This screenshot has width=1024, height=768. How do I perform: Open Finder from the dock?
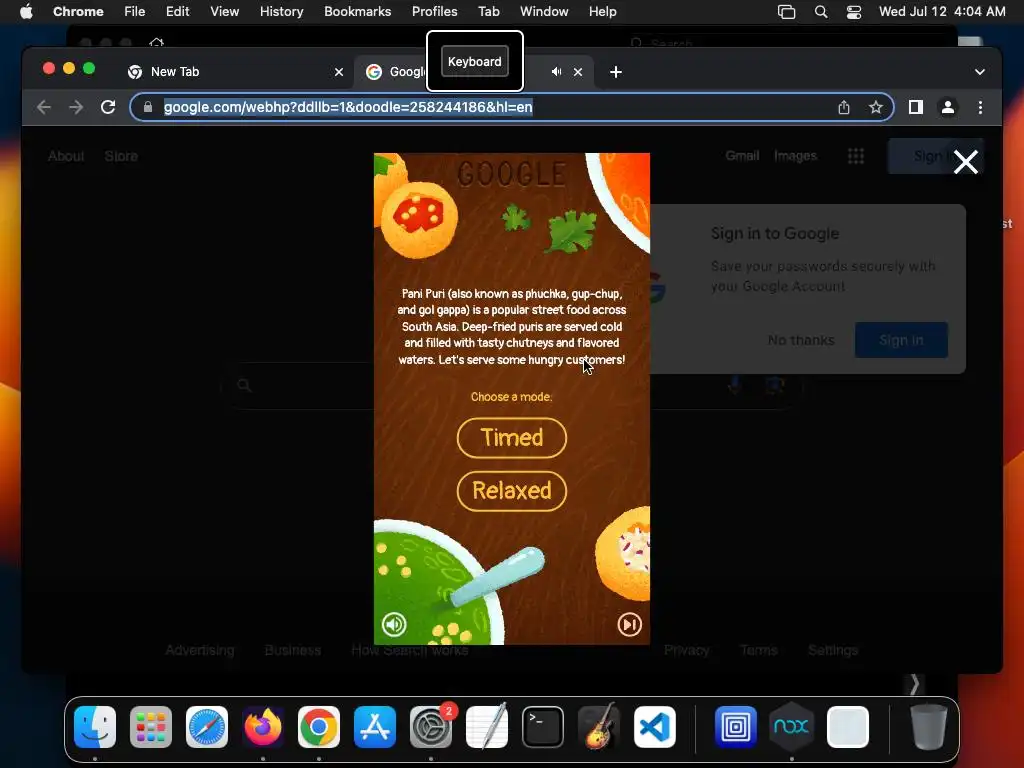95,727
